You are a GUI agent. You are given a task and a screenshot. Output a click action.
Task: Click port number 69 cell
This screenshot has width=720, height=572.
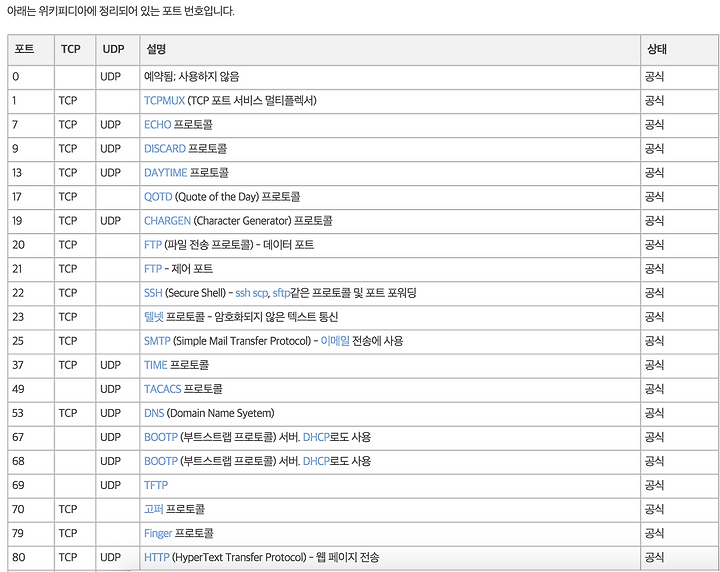click(x=31, y=485)
